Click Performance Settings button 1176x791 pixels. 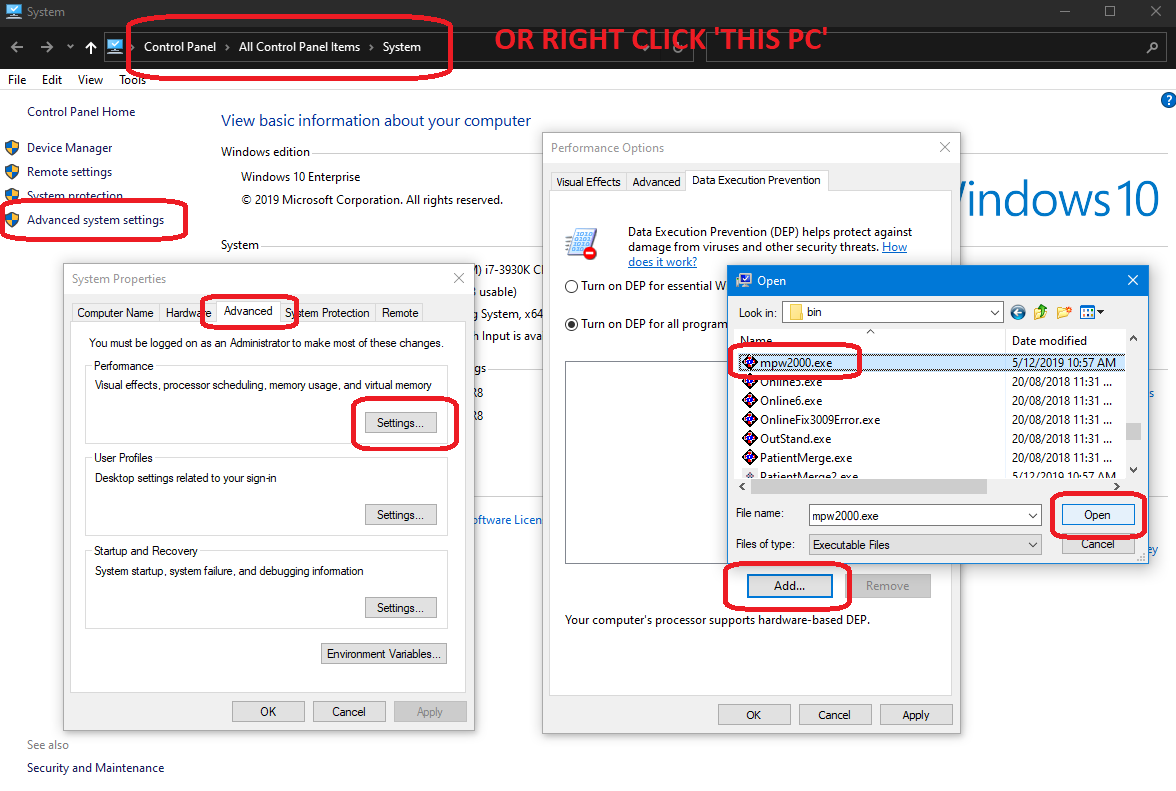[400, 423]
